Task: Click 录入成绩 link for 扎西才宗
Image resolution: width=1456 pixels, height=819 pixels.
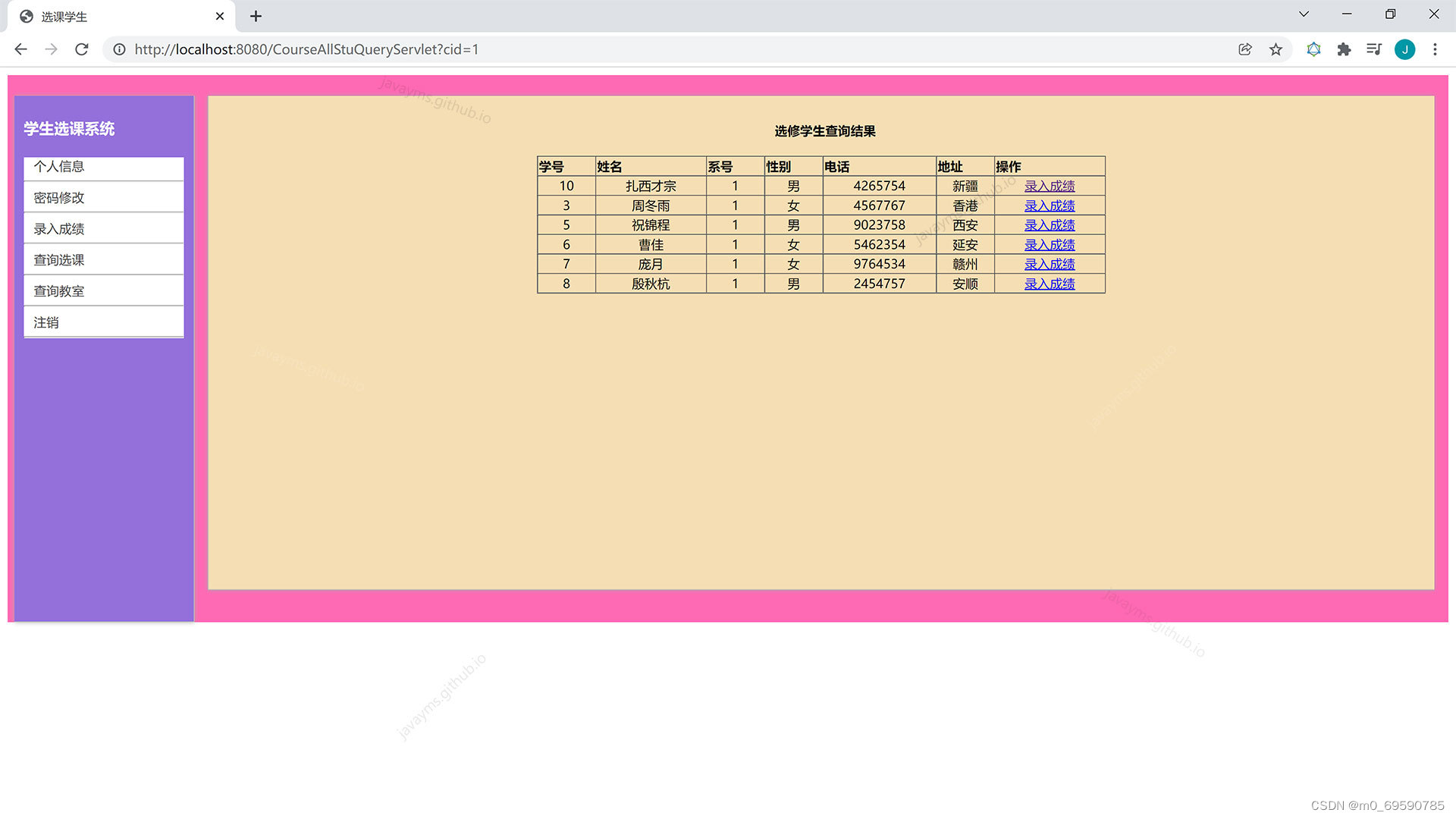Action: point(1049,186)
